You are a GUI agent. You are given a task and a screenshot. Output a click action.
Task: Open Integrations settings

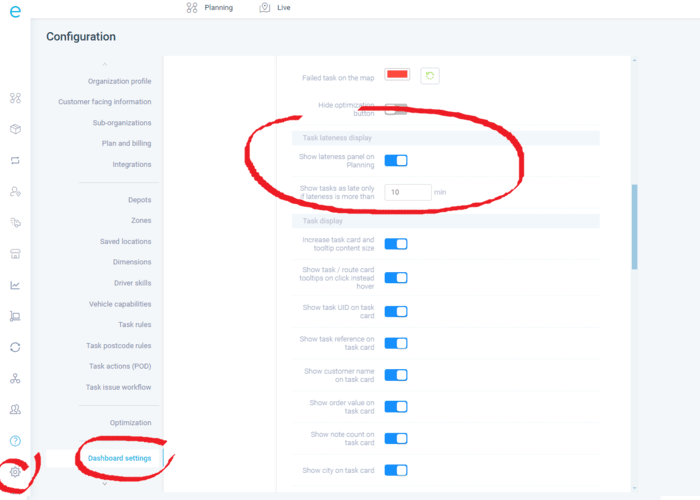click(x=132, y=164)
